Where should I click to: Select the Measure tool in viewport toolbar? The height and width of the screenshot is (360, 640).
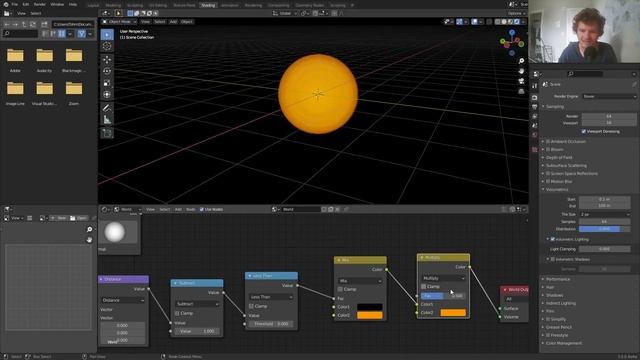click(107, 120)
